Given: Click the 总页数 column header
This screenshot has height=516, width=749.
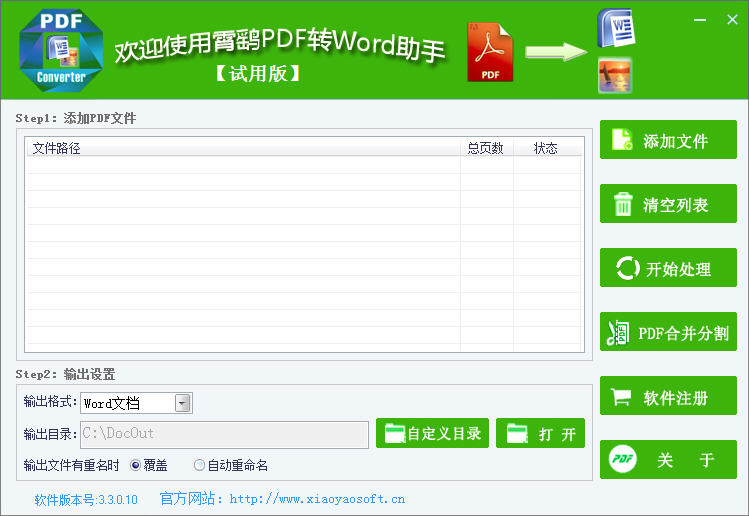Looking at the screenshot, I should (x=487, y=148).
